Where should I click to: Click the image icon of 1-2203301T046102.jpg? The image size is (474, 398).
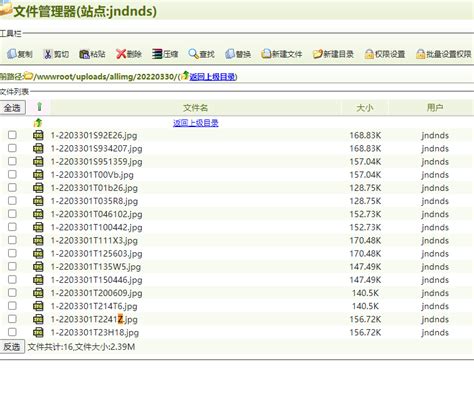click(x=38, y=214)
